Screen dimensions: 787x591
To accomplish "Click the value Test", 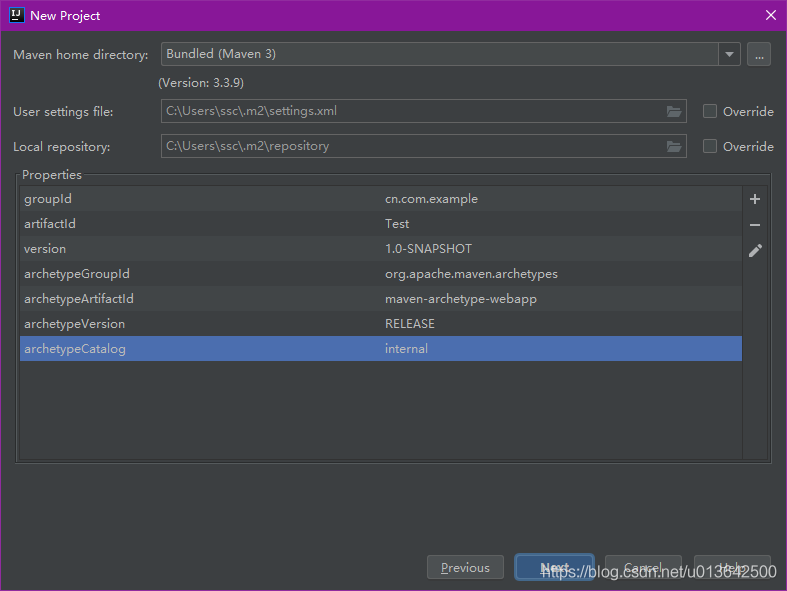I will 397,224.
